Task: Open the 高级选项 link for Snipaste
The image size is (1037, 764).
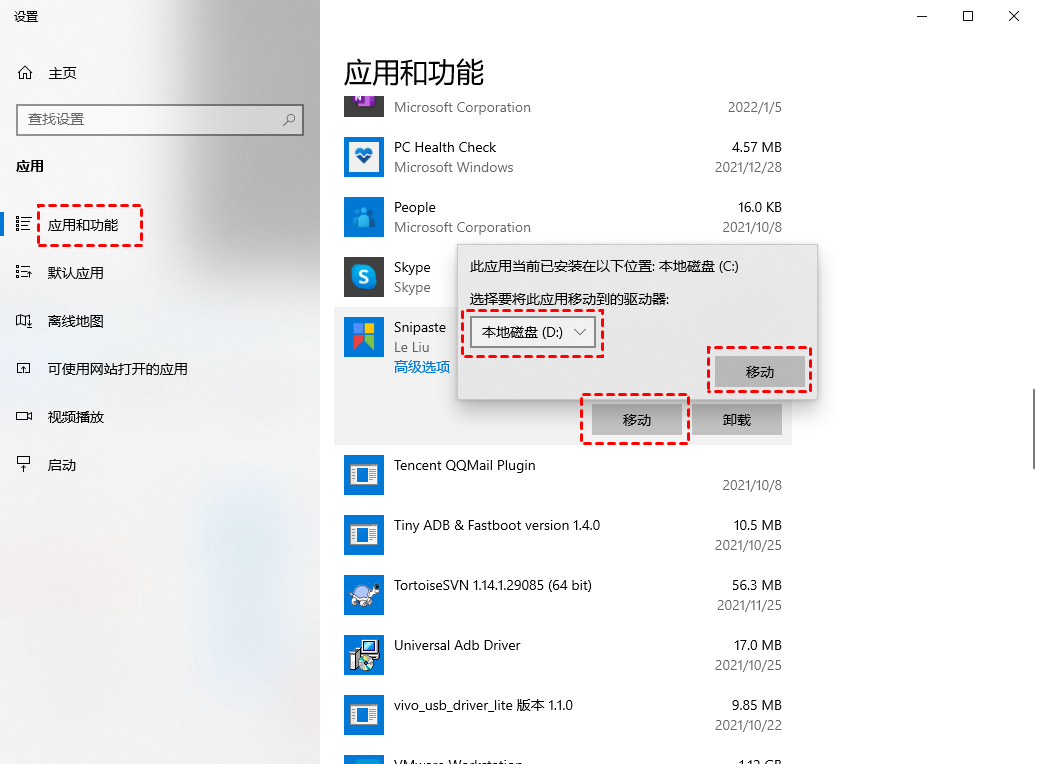Action: [422, 367]
